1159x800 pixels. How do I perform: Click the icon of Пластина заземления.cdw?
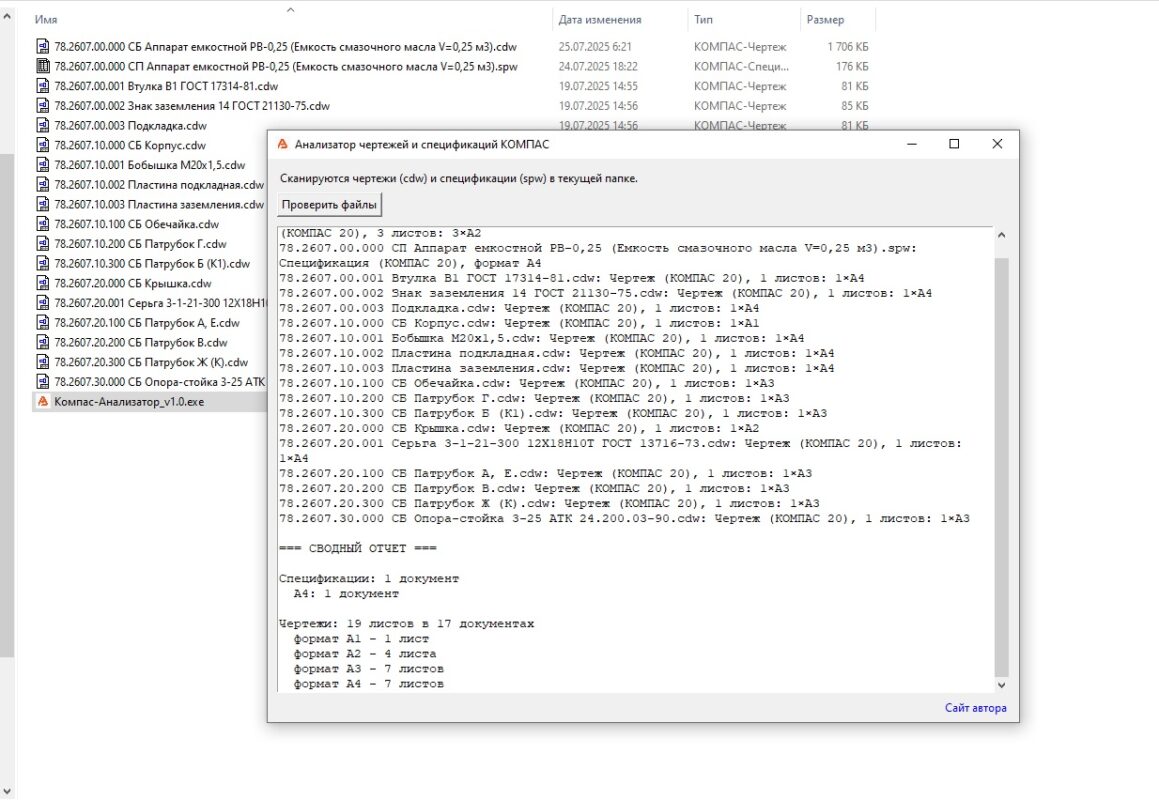pos(43,204)
